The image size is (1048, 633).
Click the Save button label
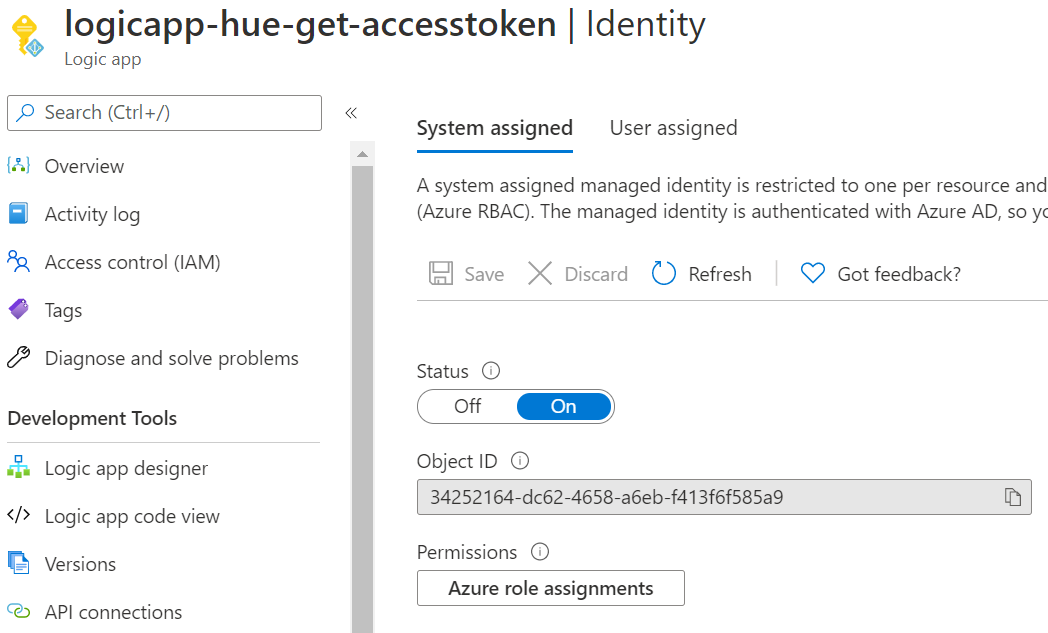485,274
